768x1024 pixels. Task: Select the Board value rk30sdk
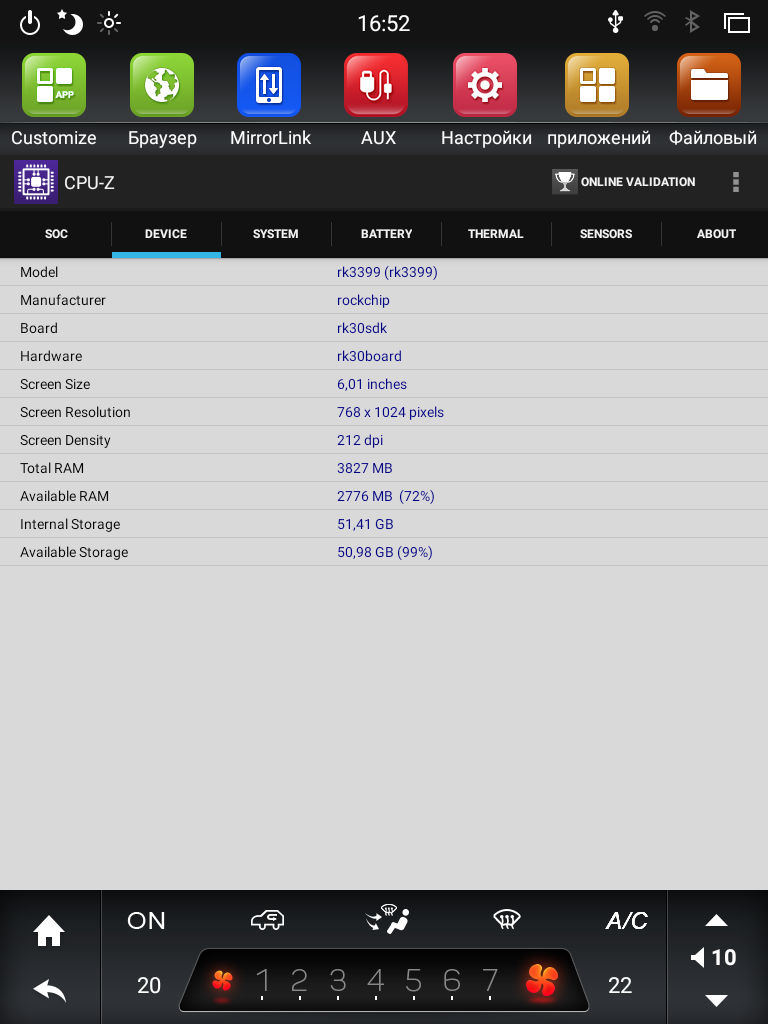[x=362, y=328]
